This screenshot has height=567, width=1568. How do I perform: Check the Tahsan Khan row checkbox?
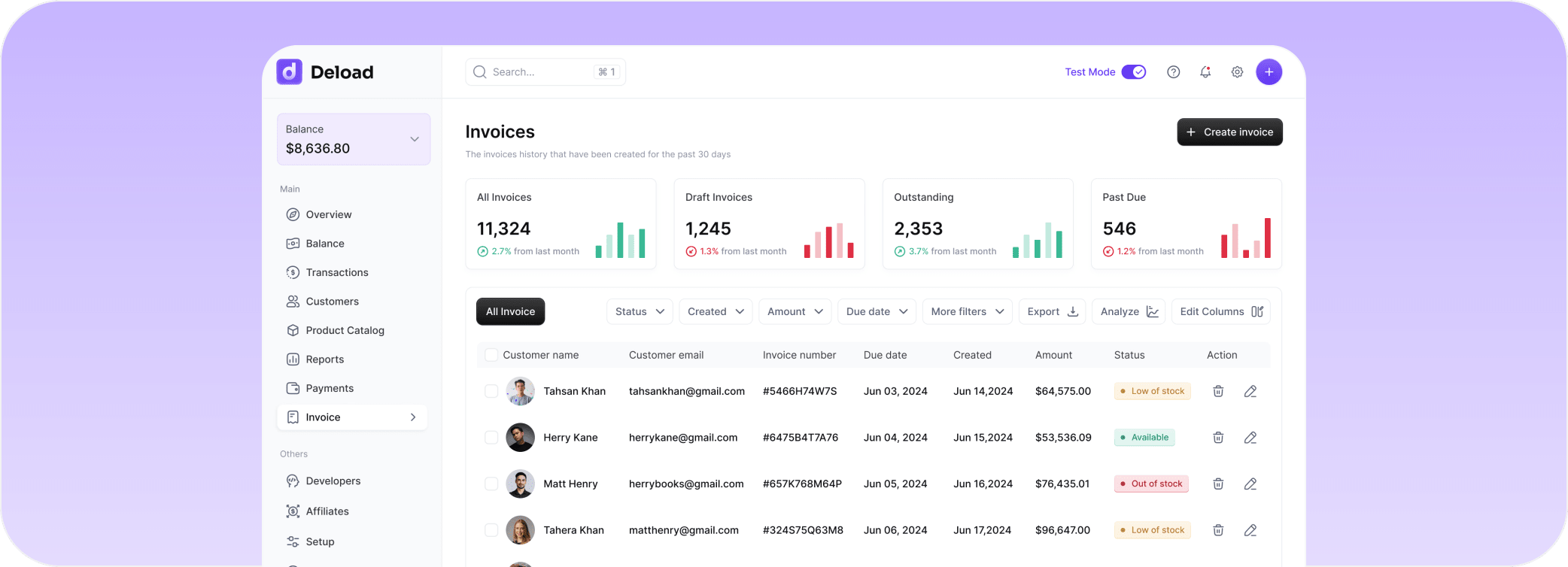pyautogui.click(x=491, y=391)
